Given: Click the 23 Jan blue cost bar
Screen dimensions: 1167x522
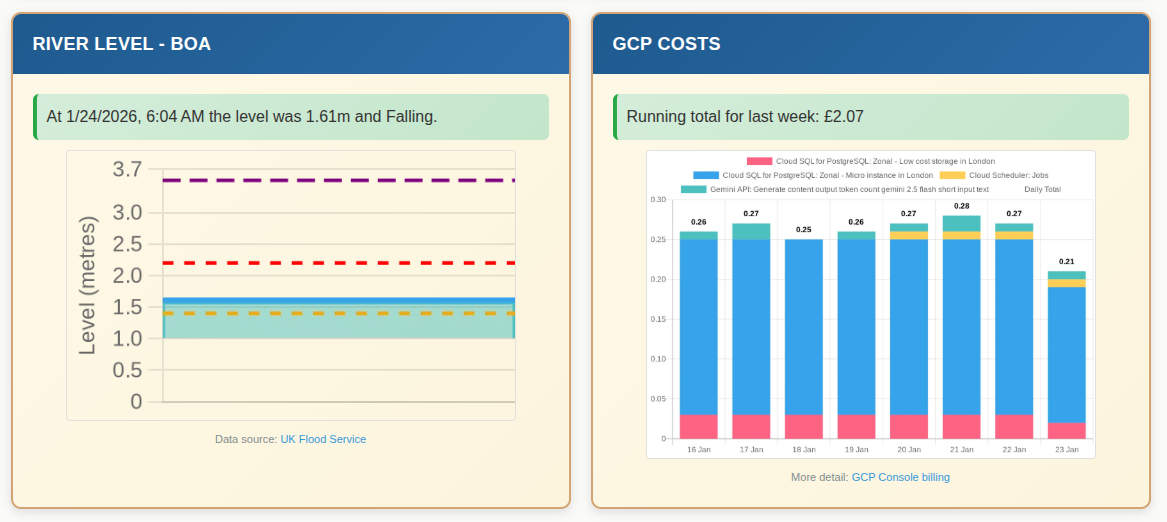Looking at the screenshot, I should point(1066,350).
